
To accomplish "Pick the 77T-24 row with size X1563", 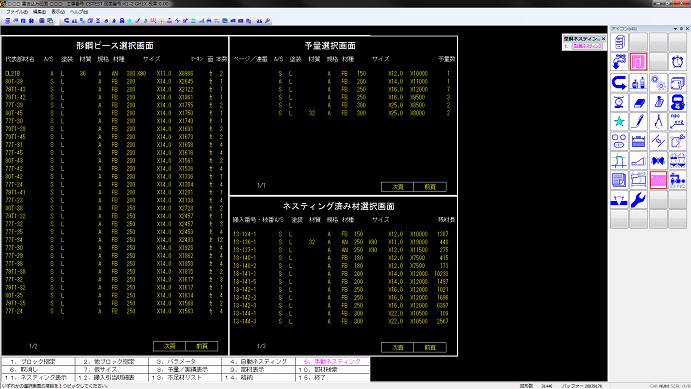I will (x=115, y=311).
